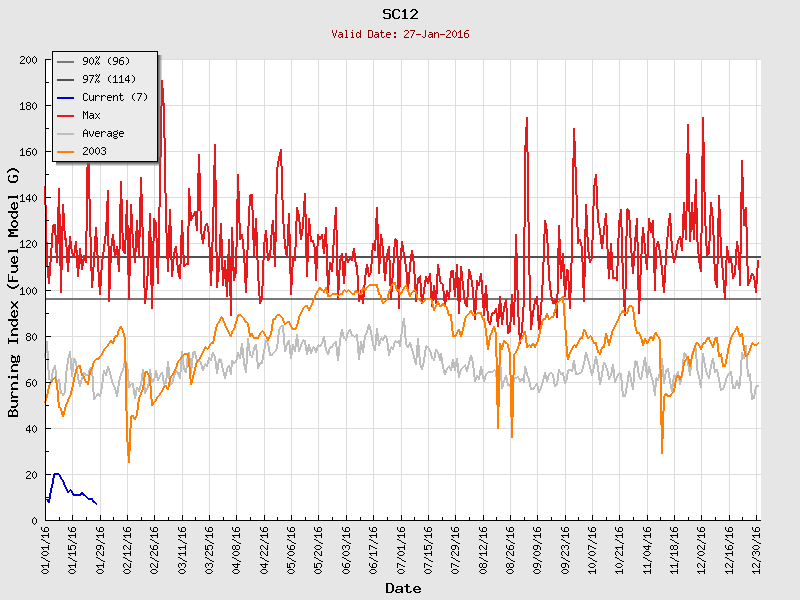Click the red Max line swatch in legend
This screenshot has height=600, width=800.
point(67,115)
